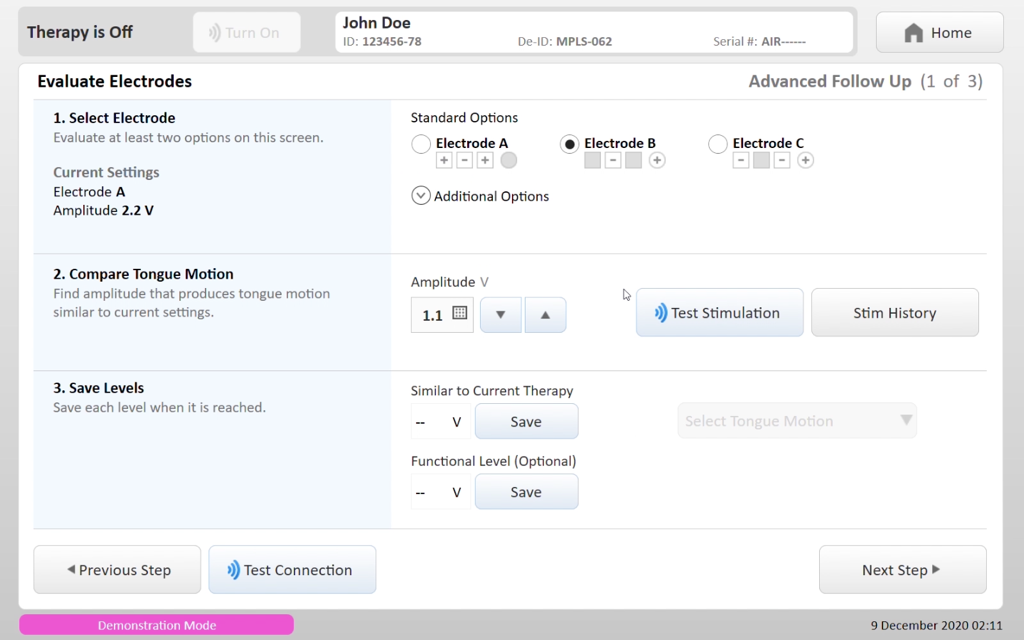
Task: Click the Turn On wave icon
Action: 214,33
